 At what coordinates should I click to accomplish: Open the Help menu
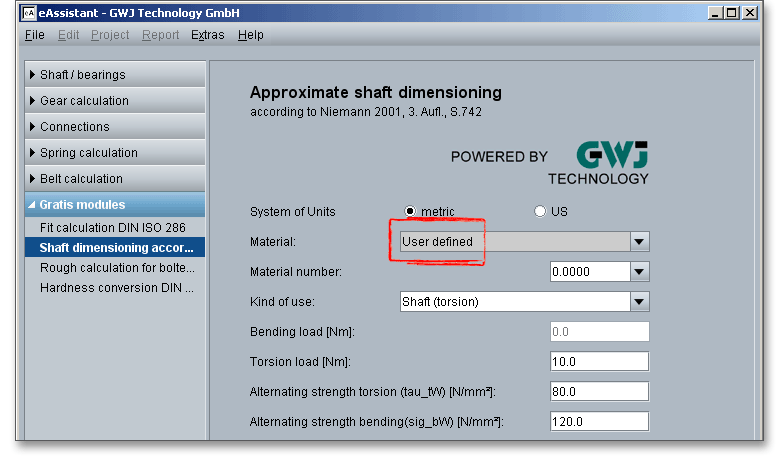click(251, 35)
